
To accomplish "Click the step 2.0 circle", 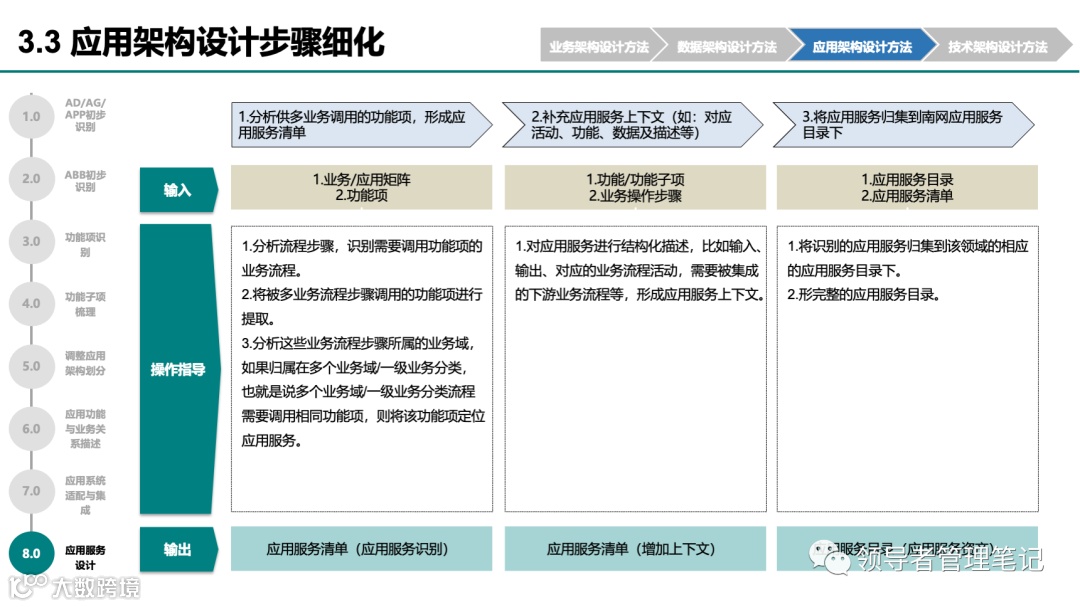I will [x=31, y=178].
